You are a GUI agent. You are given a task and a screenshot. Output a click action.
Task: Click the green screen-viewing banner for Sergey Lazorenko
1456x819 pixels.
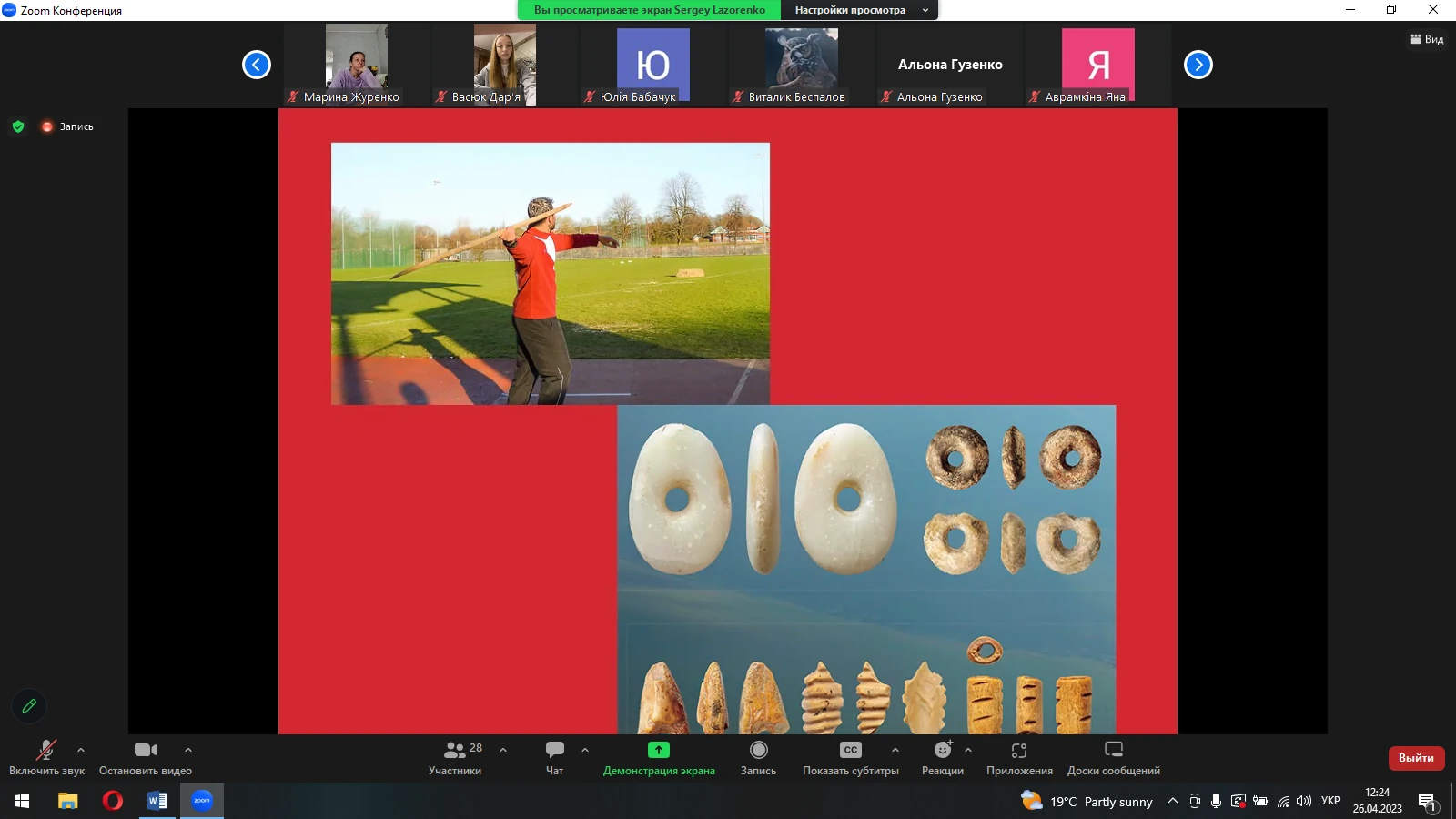tap(649, 10)
